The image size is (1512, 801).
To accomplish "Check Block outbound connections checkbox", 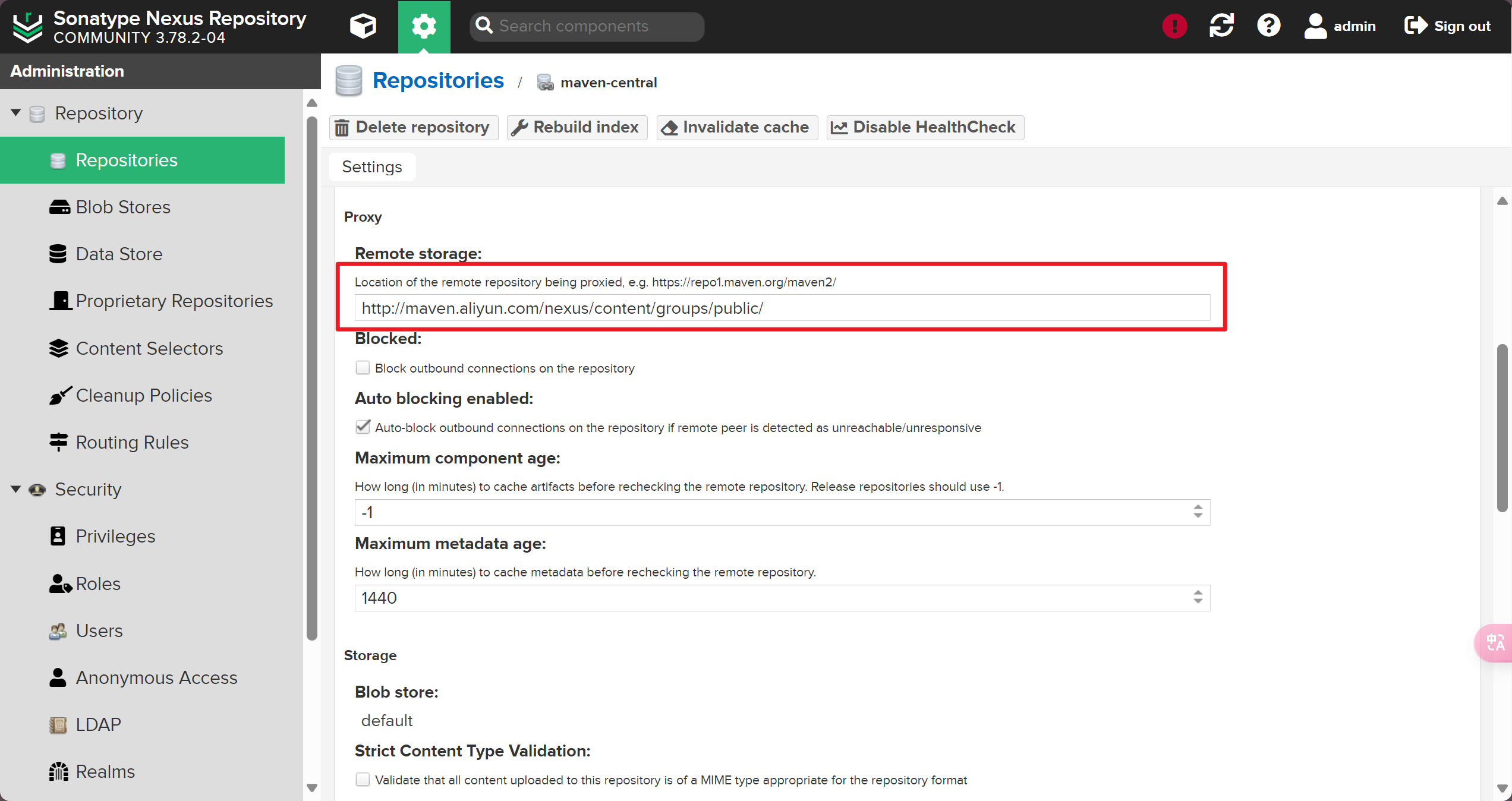I will pos(363,368).
